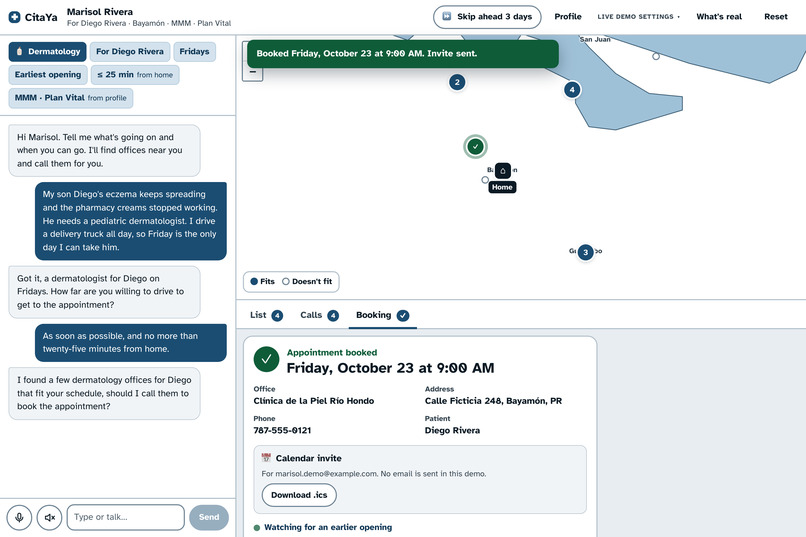Open Live Demo Settings dropdown
This screenshot has width=806, height=537.
point(638,16)
